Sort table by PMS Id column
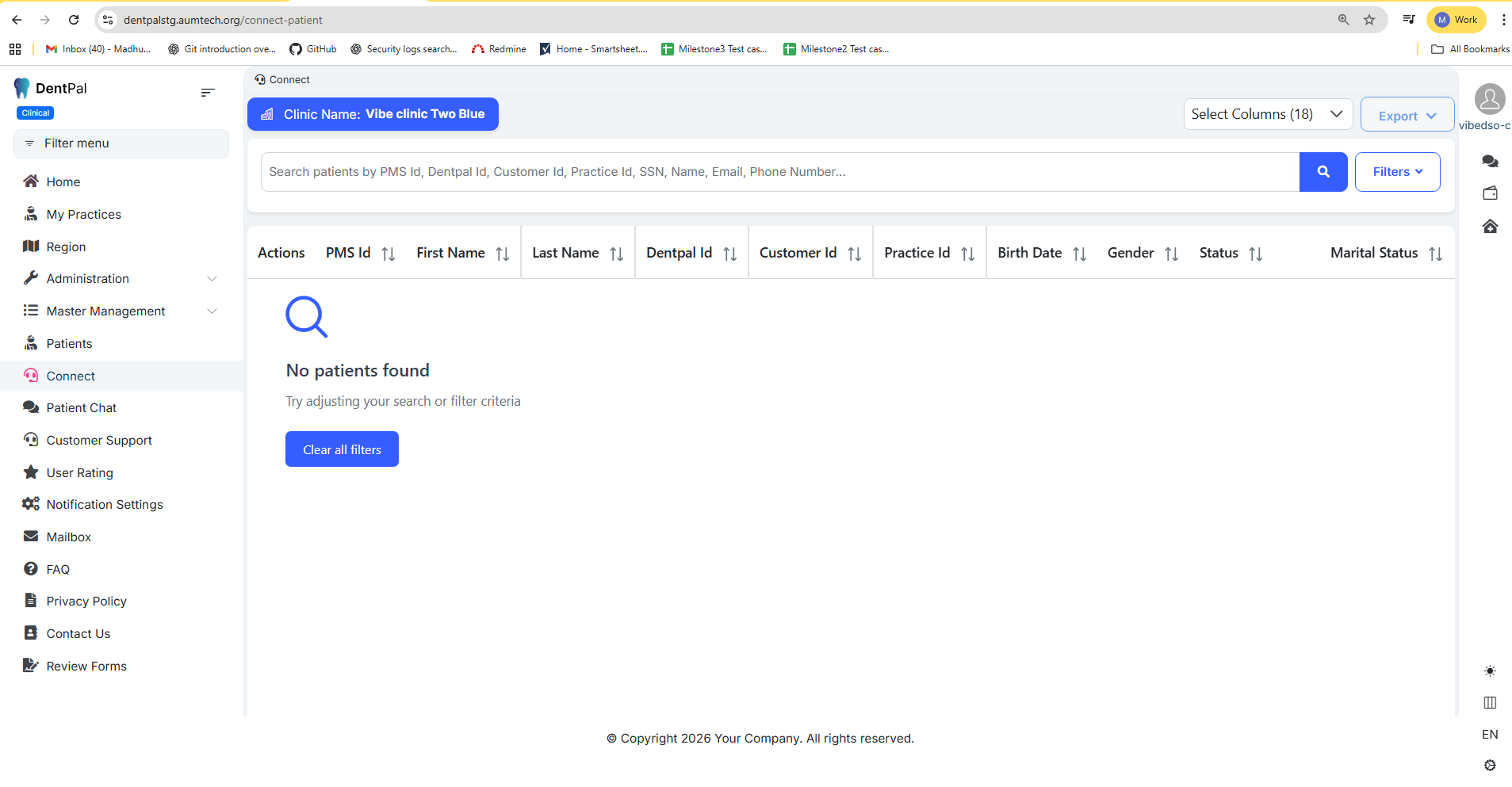The image size is (1512, 787). 388,254
